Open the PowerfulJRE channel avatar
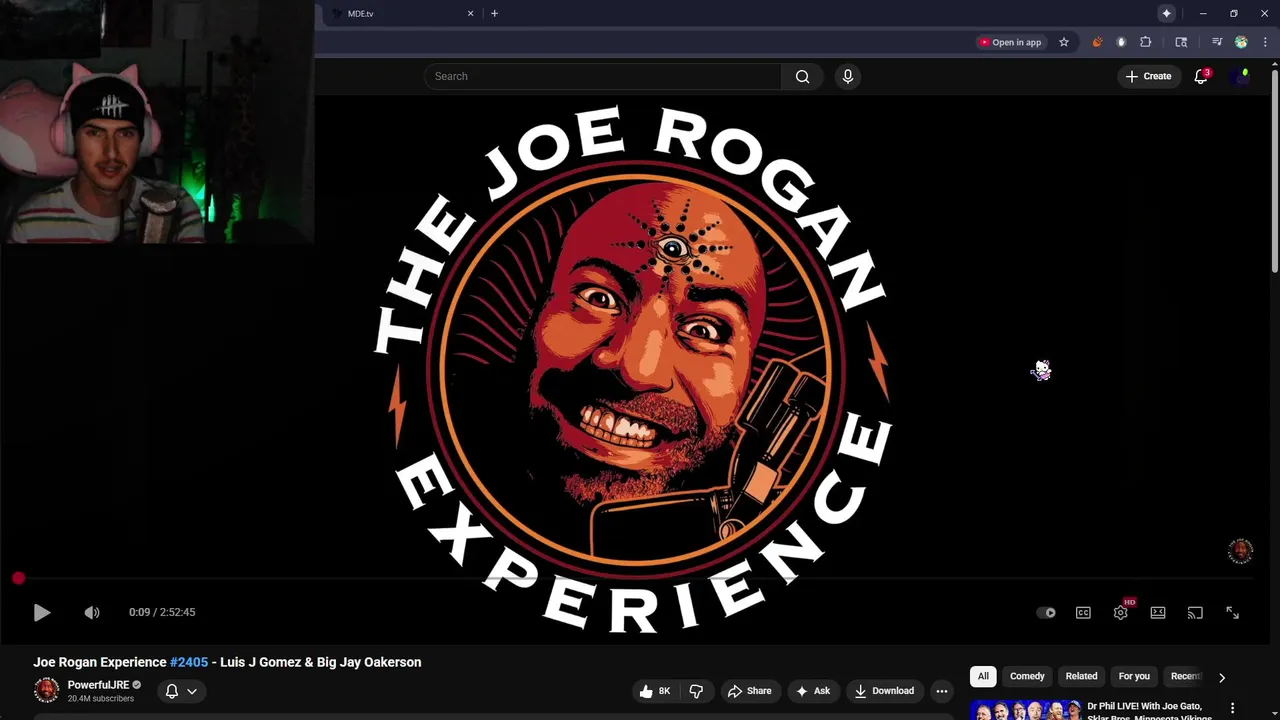 pos(46,690)
